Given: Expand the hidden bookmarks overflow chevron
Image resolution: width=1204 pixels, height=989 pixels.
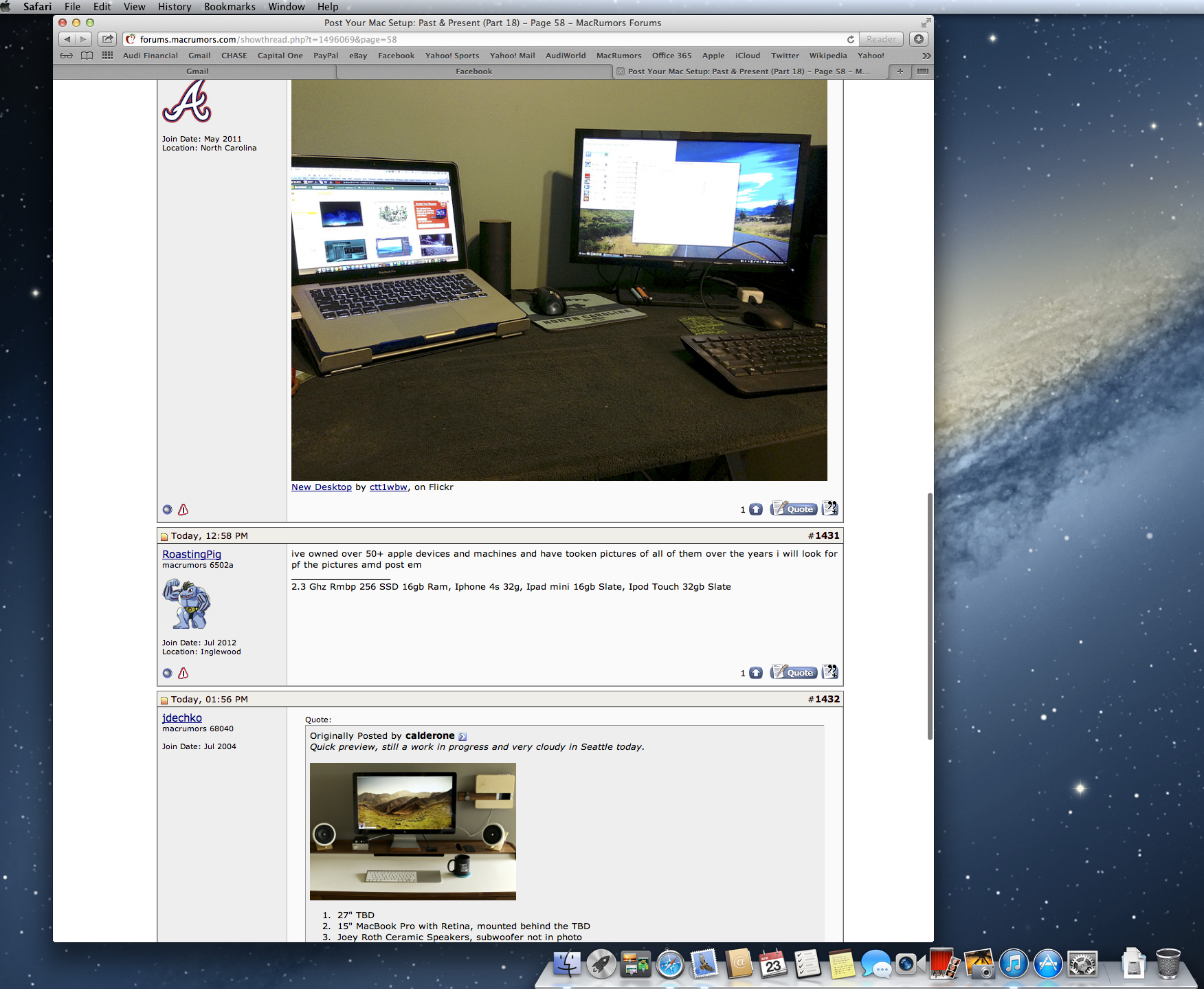Looking at the screenshot, I should [x=926, y=56].
